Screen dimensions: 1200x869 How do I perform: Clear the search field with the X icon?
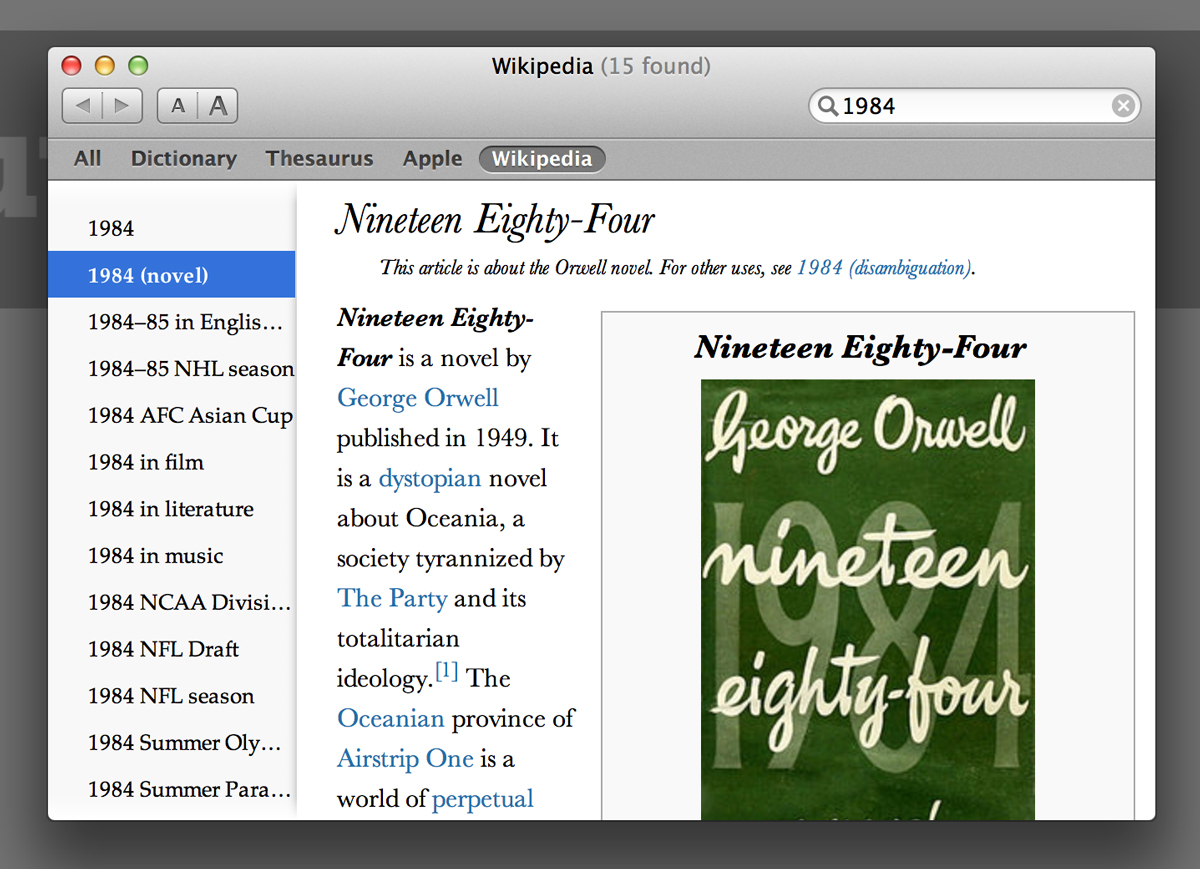[1123, 105]
